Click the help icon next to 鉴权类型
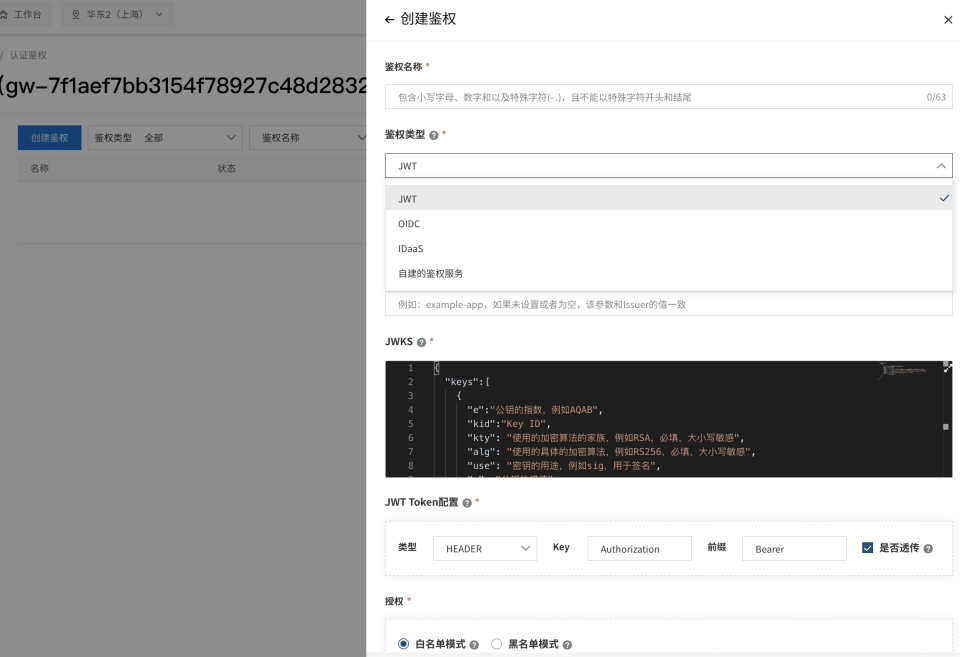The width and height of the screenshot is (960, 657). click(x=434, y=134)
